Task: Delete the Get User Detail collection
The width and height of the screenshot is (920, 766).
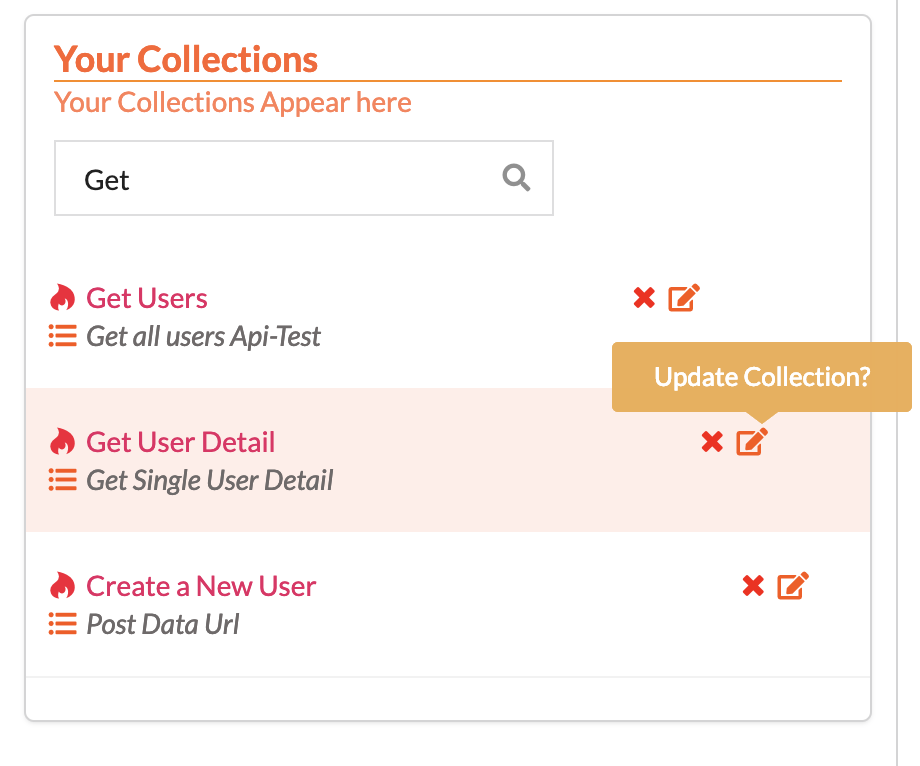Action: pos(712,442)
